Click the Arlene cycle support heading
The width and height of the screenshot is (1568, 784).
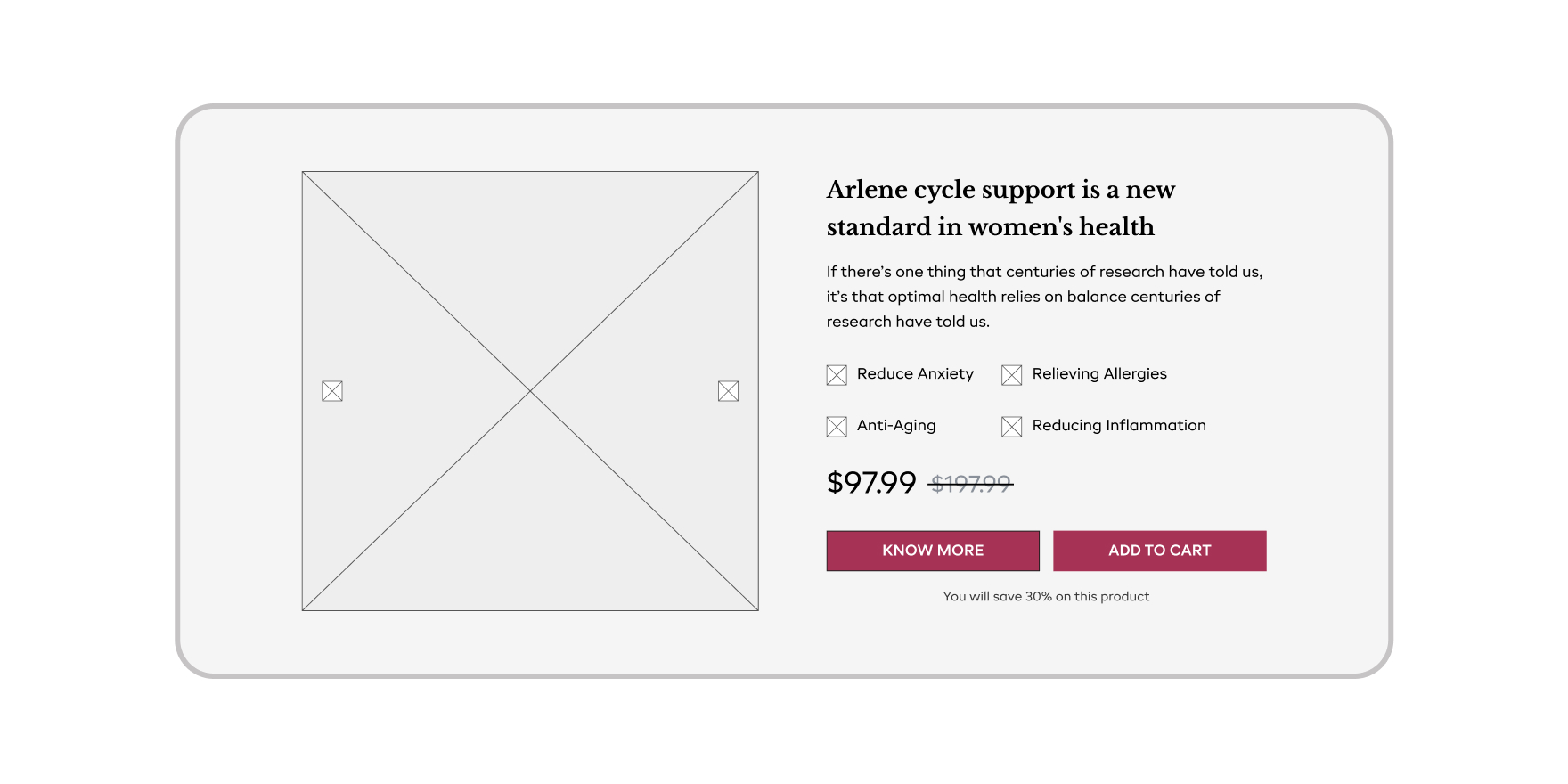pyautogui.click(x=1000, y=208)
